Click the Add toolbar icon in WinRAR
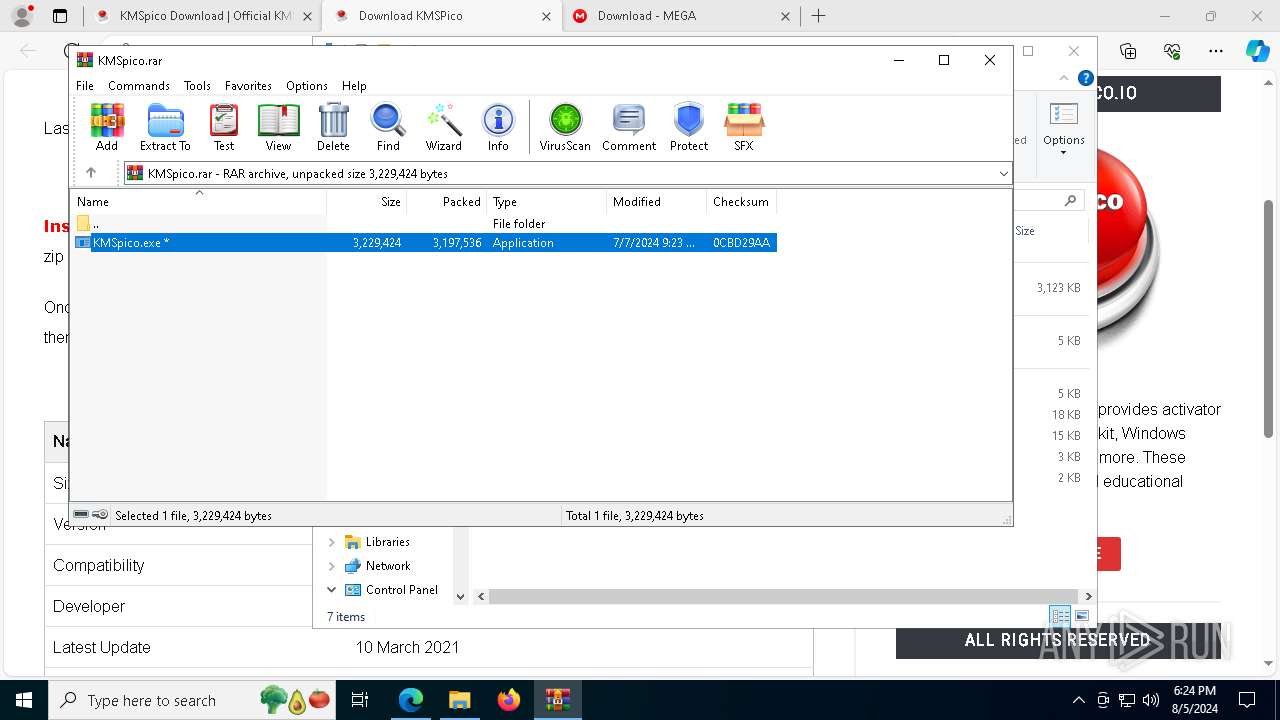The image size is (1280, 720). tap(107, 127)
